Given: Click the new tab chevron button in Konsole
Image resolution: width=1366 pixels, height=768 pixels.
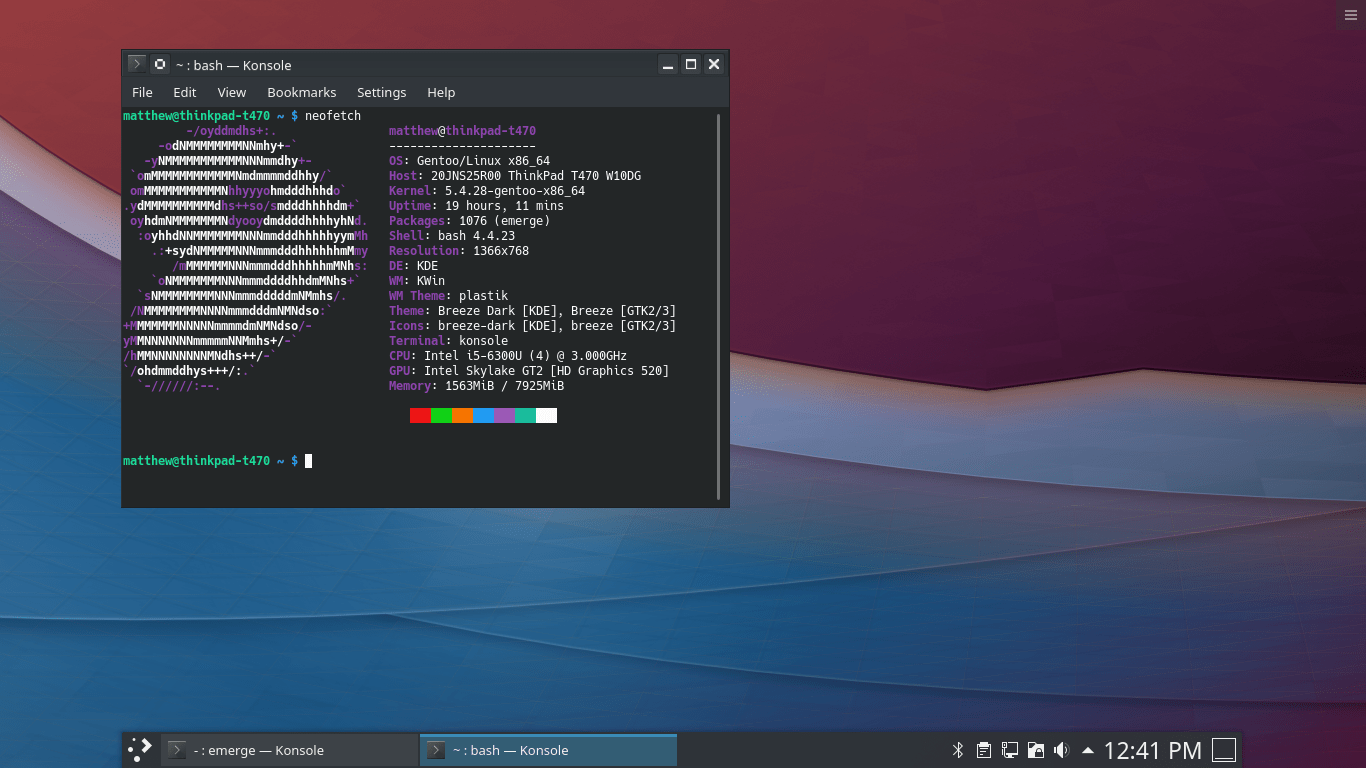Looking at the screenshot, I should 136,63.
